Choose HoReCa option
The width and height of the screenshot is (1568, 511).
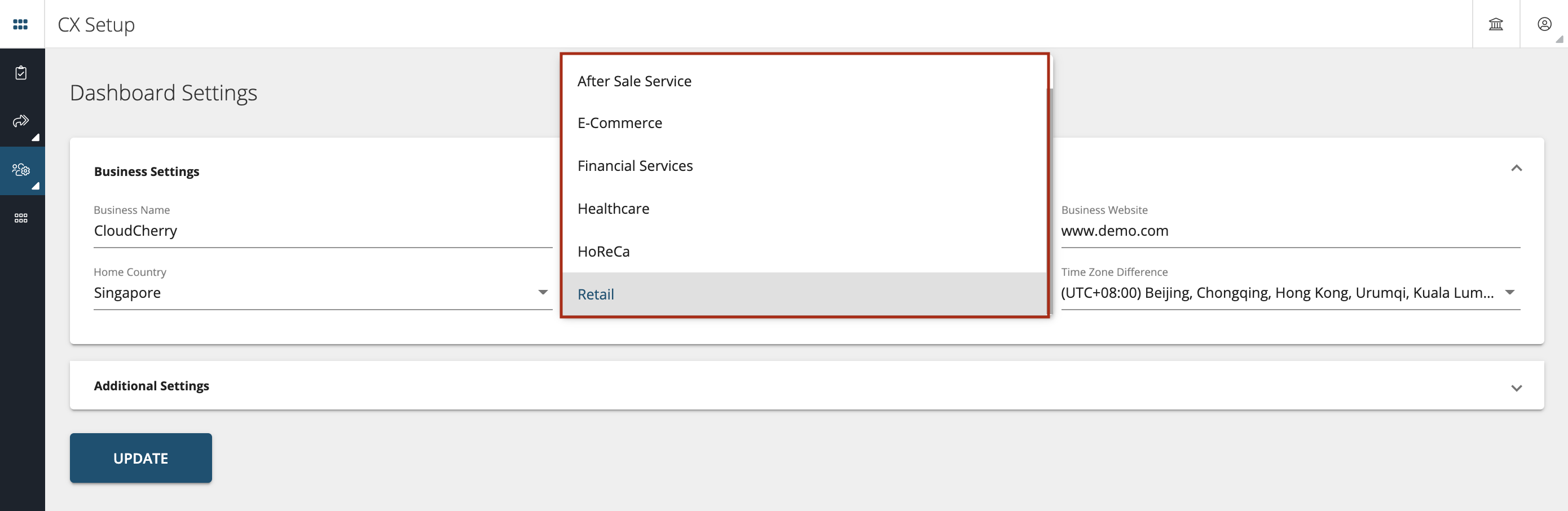(x=804, y=251)
